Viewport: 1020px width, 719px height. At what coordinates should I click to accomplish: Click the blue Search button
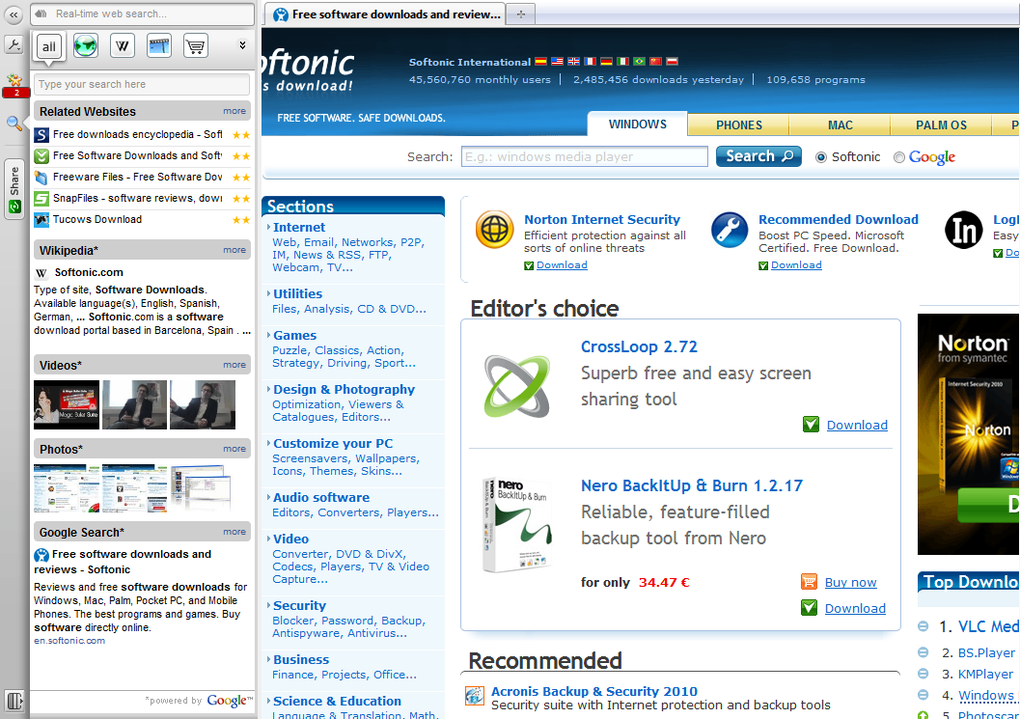(x=758, y=156)
